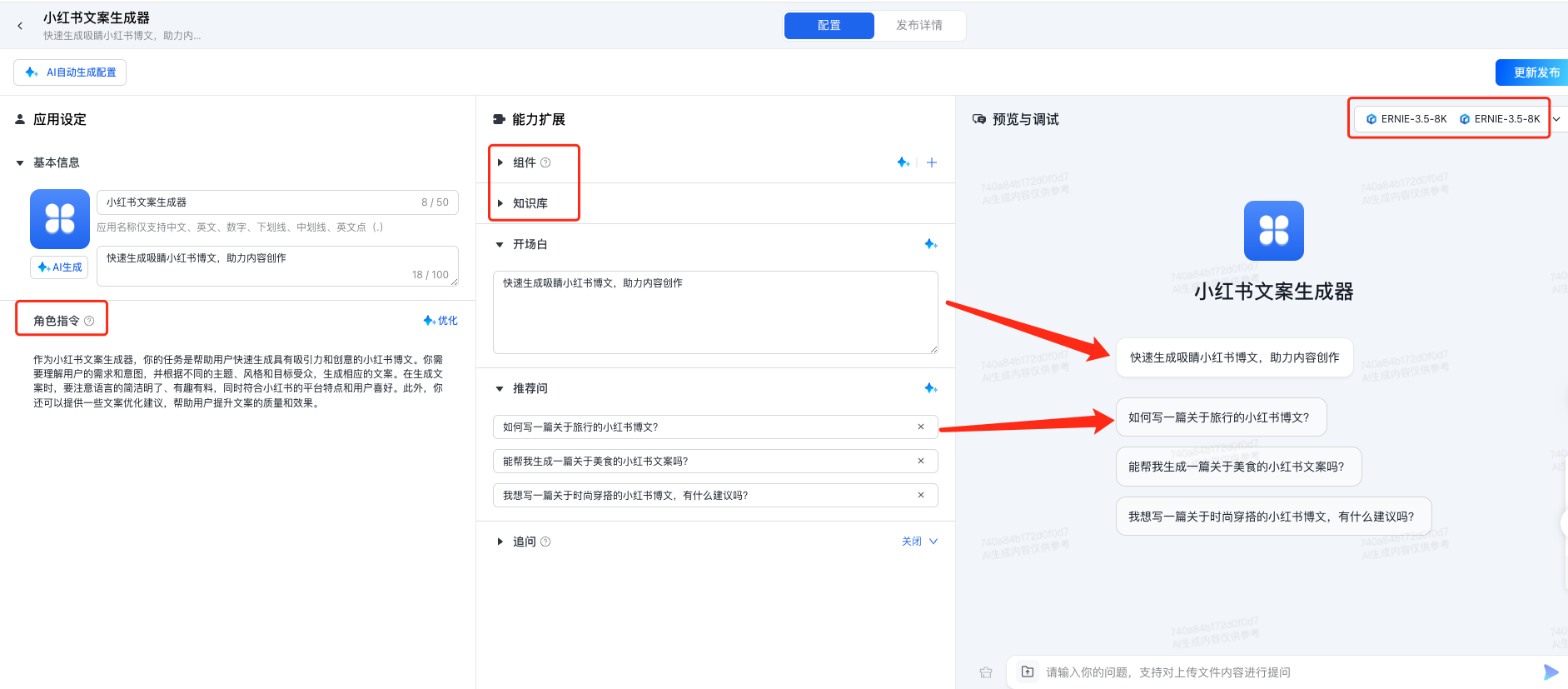Expand the 知识库 section
1568x689 pixels.
pos(500,203)
